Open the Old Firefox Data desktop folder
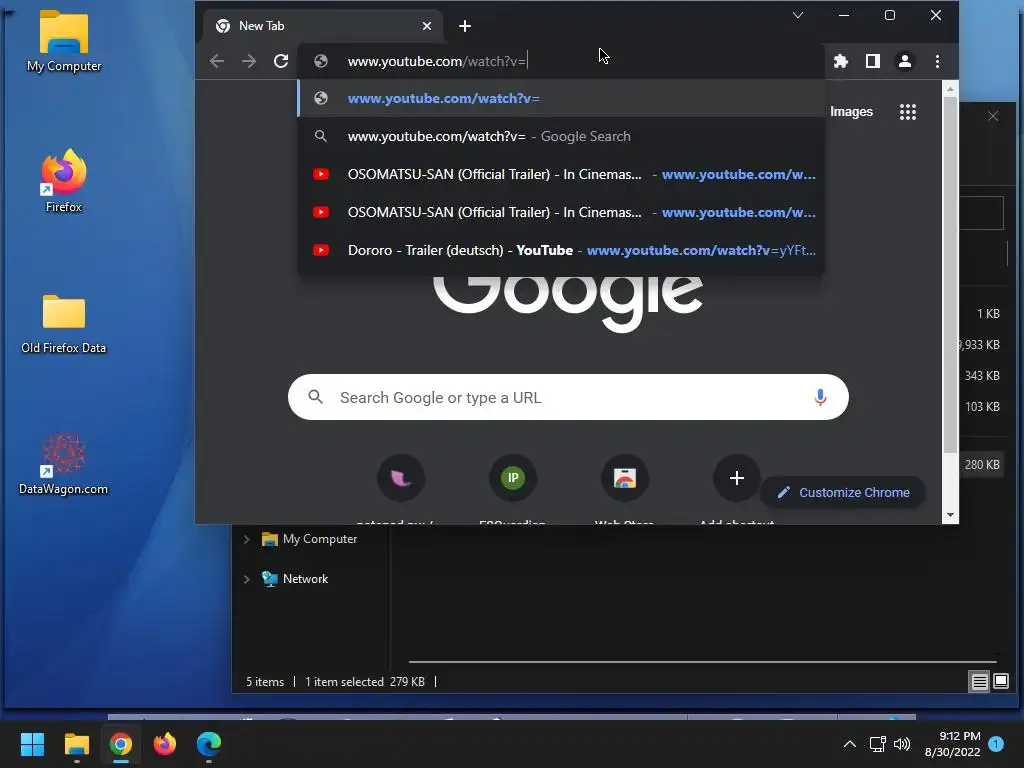1024x768 pixels. click(63, 324)
